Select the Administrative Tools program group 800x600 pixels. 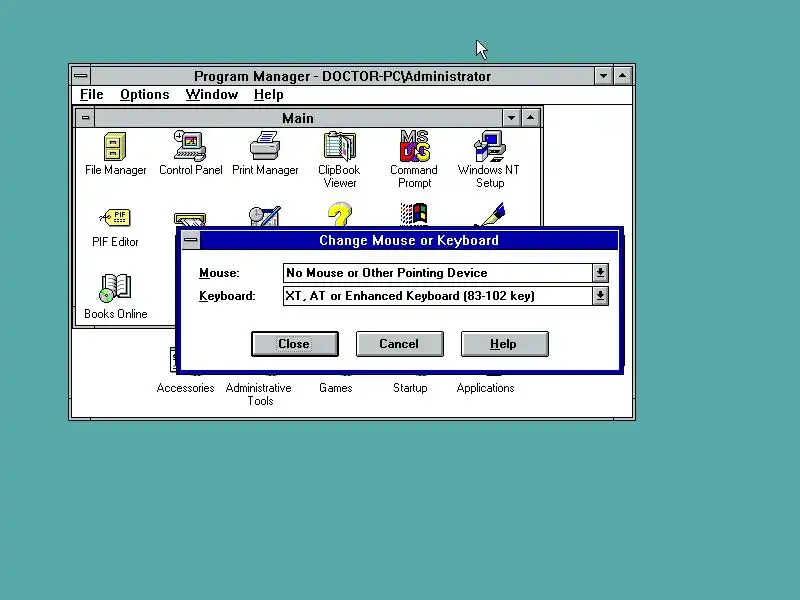pyautogui.click(x=260, y=394)
